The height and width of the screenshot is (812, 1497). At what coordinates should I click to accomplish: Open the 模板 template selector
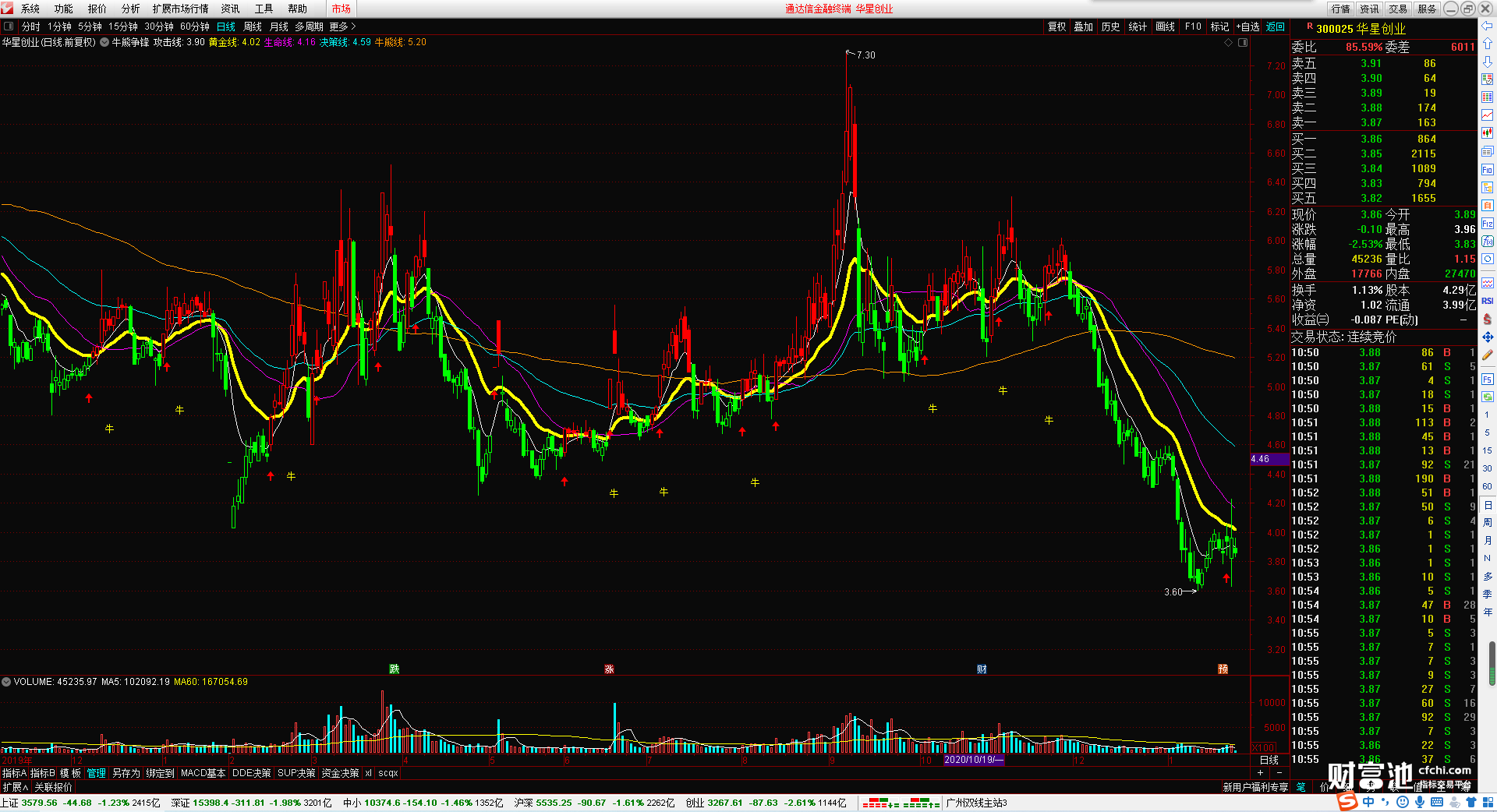coord(71,773)
